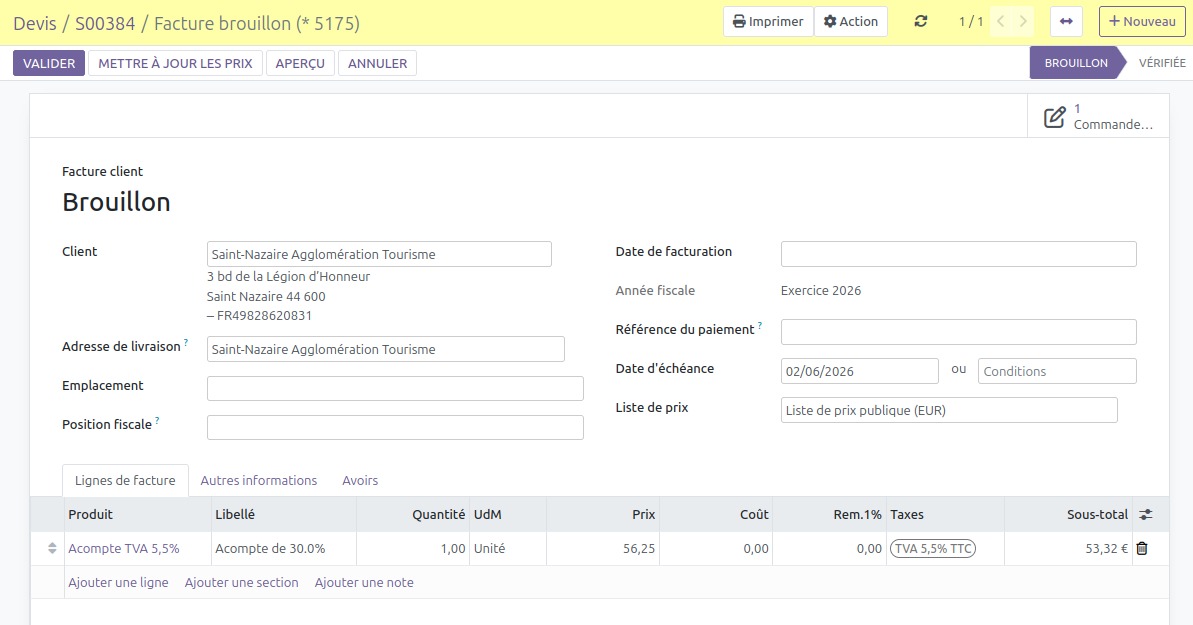Select the VÉRIFIÉE status stage
The width and height of the screenshot is (1193, 625).
click(x=1162, y=63)
